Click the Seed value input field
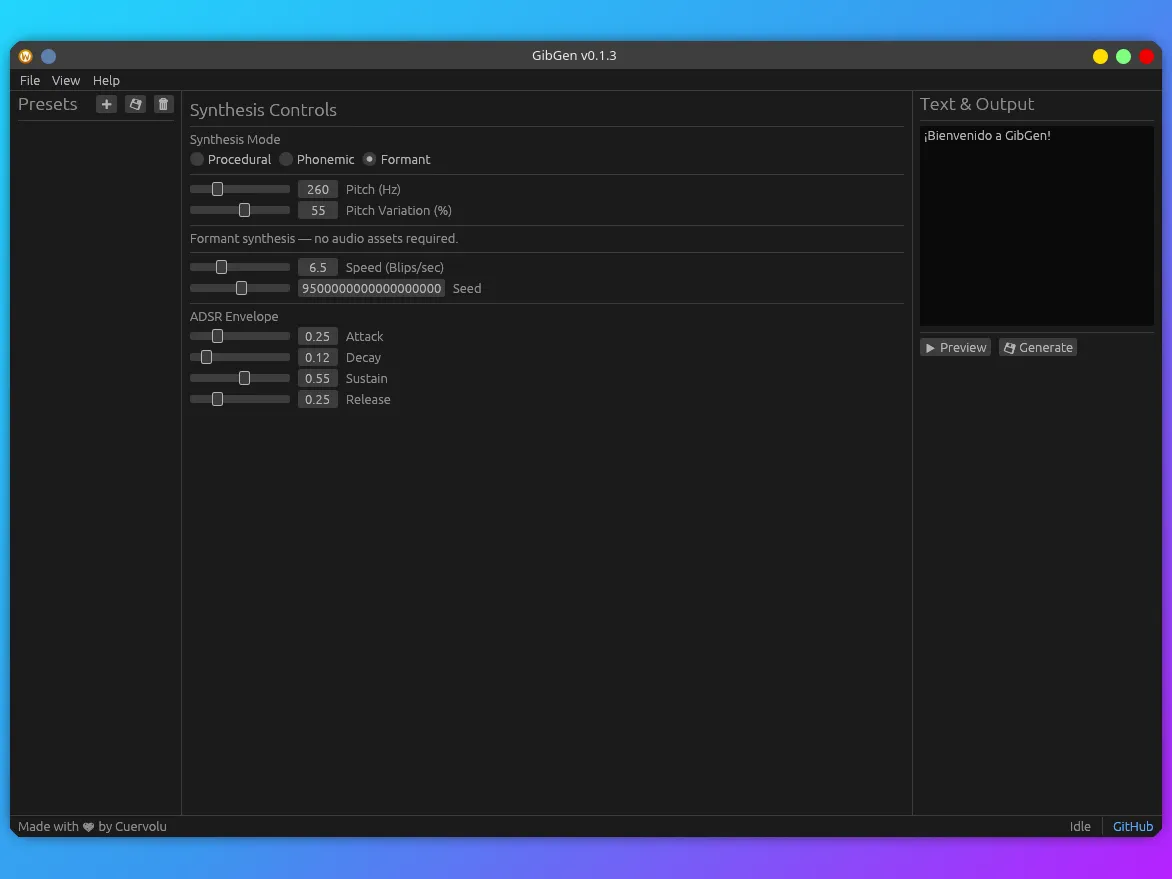Screen dimensions: 1172x879 [x=371, y=288]
